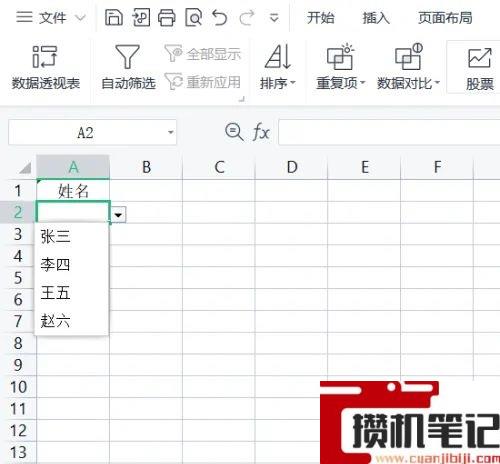Select row 9 header
The image size is (500, 464).
(18, 365)
